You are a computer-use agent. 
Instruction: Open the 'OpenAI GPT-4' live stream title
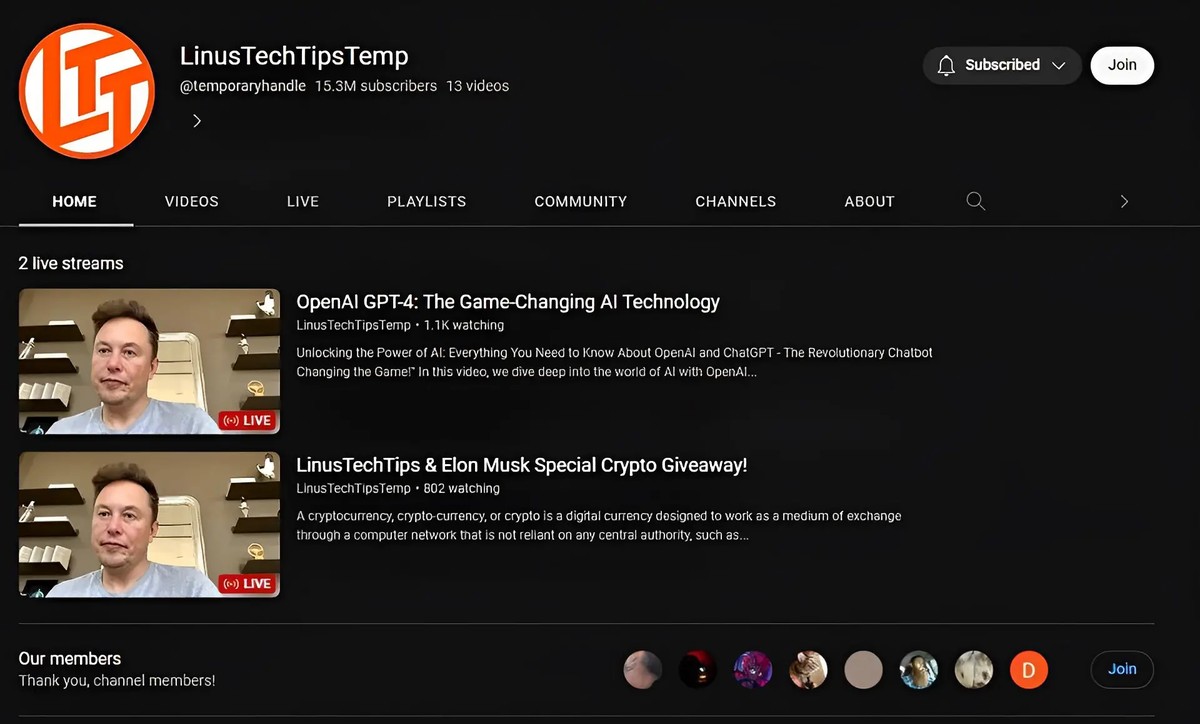[507, 302]
